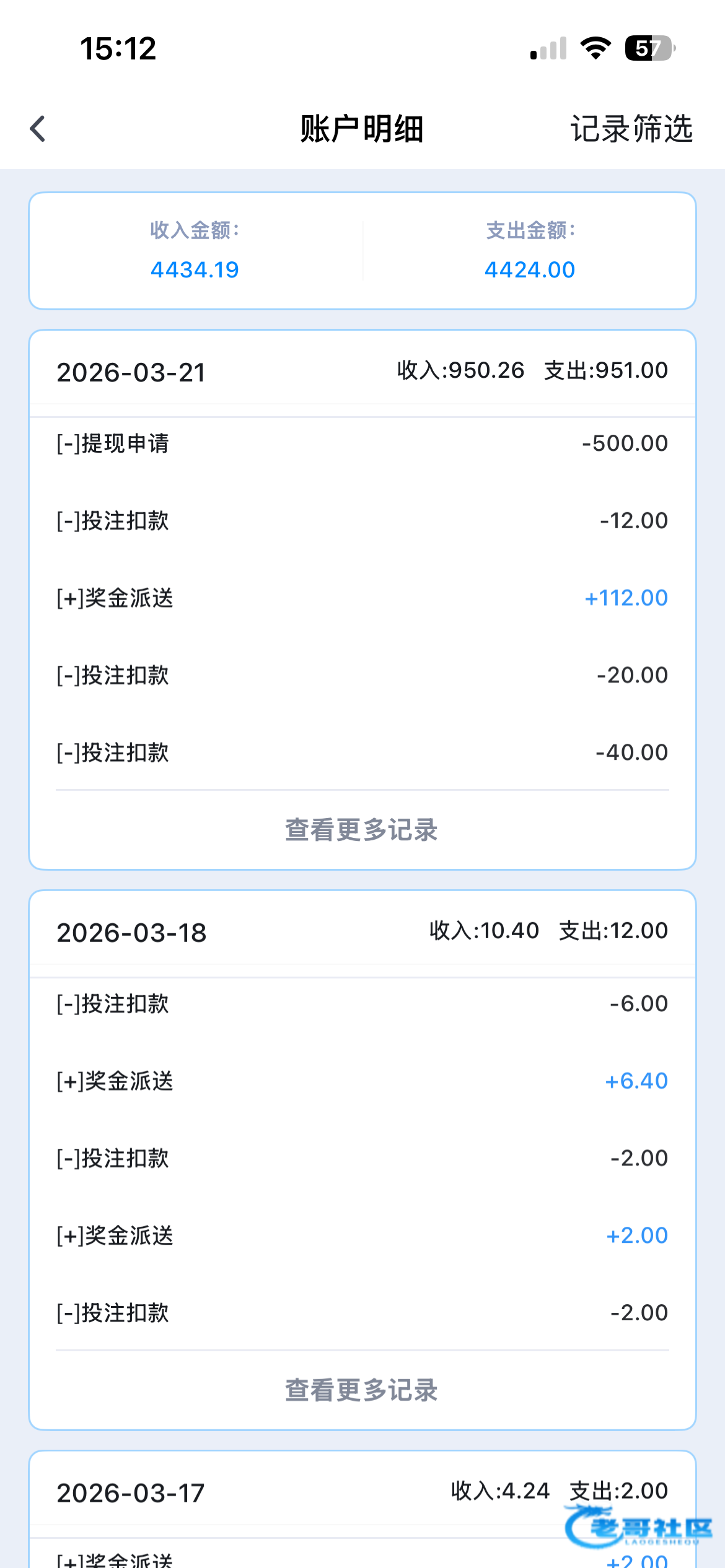Expand more records for 2026-03-18
The width and height of the screenshot is (725, 1568).
click(362, 1390)
